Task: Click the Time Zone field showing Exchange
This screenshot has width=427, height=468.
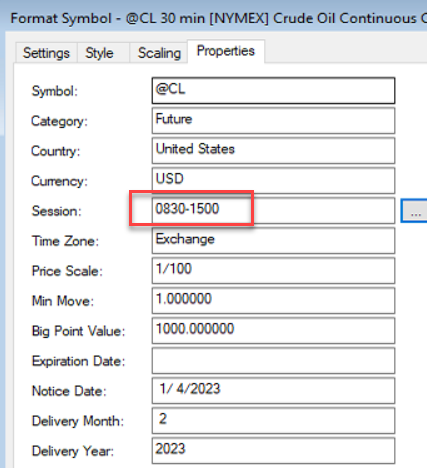Action: pos(273,241)
